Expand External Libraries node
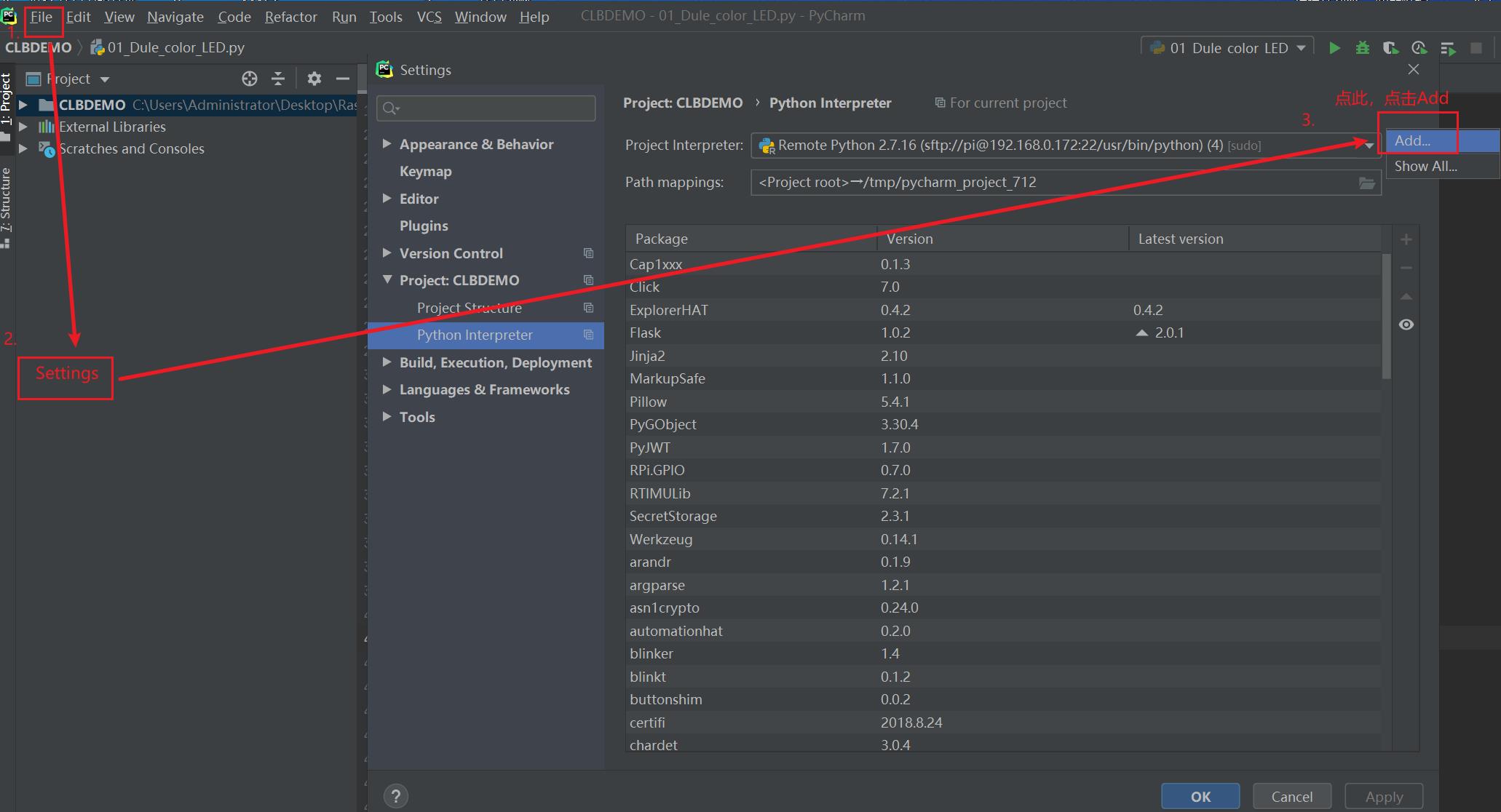 tap(23, 127)
